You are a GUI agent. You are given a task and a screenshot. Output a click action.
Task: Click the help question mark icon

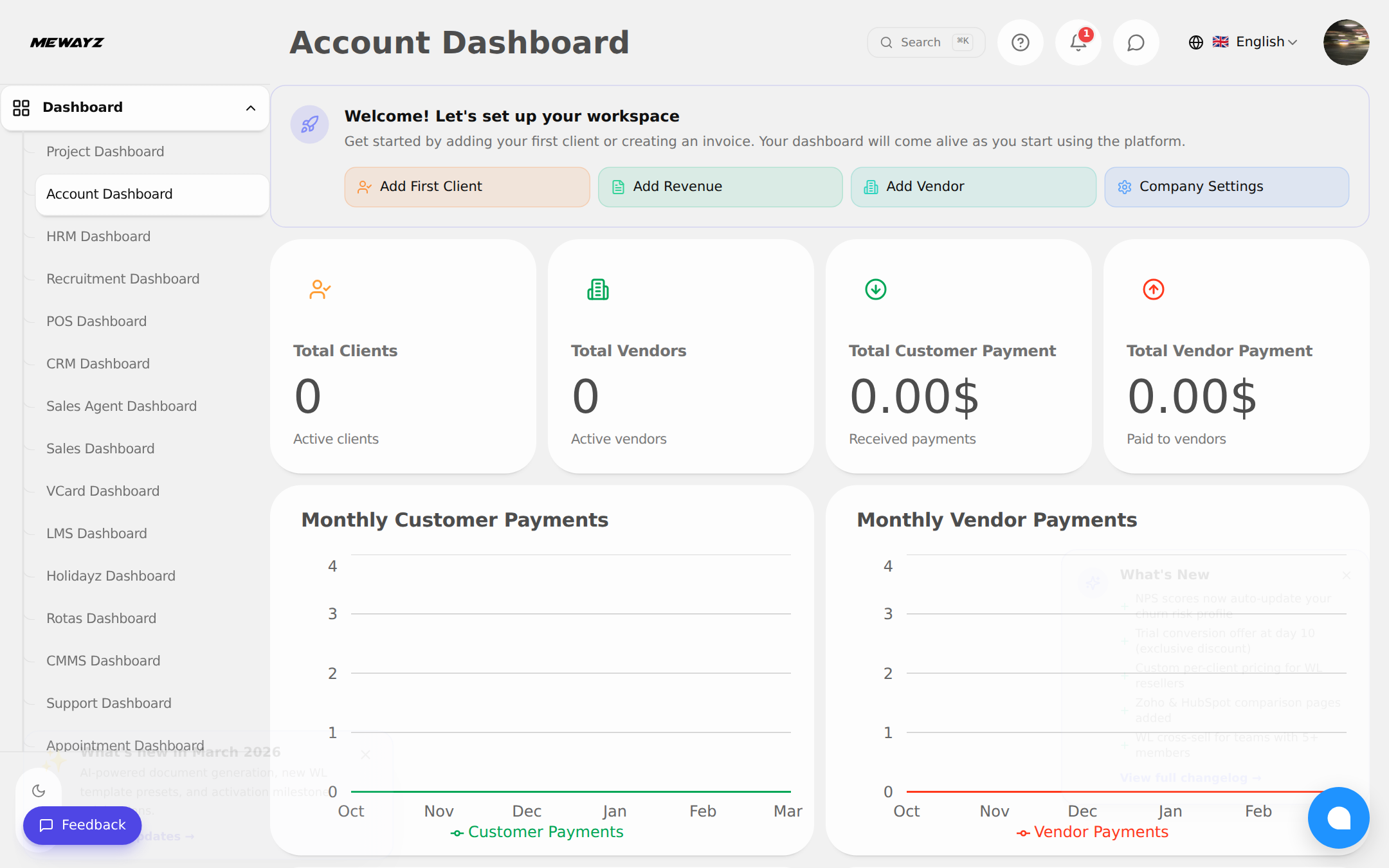click(x=1020, y=42)
